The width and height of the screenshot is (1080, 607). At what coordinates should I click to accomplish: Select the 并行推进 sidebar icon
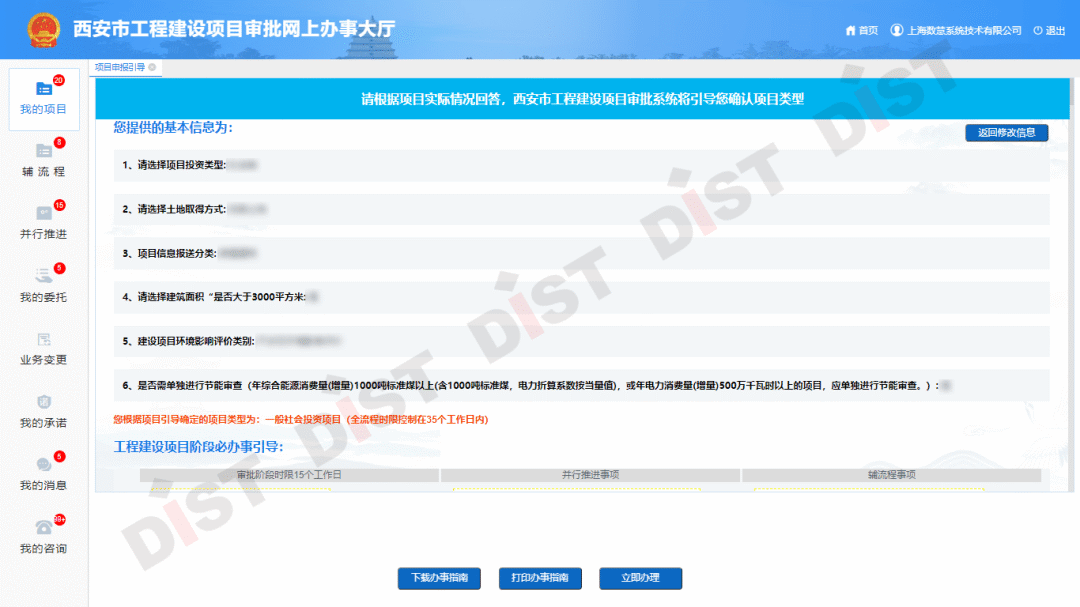43,214
